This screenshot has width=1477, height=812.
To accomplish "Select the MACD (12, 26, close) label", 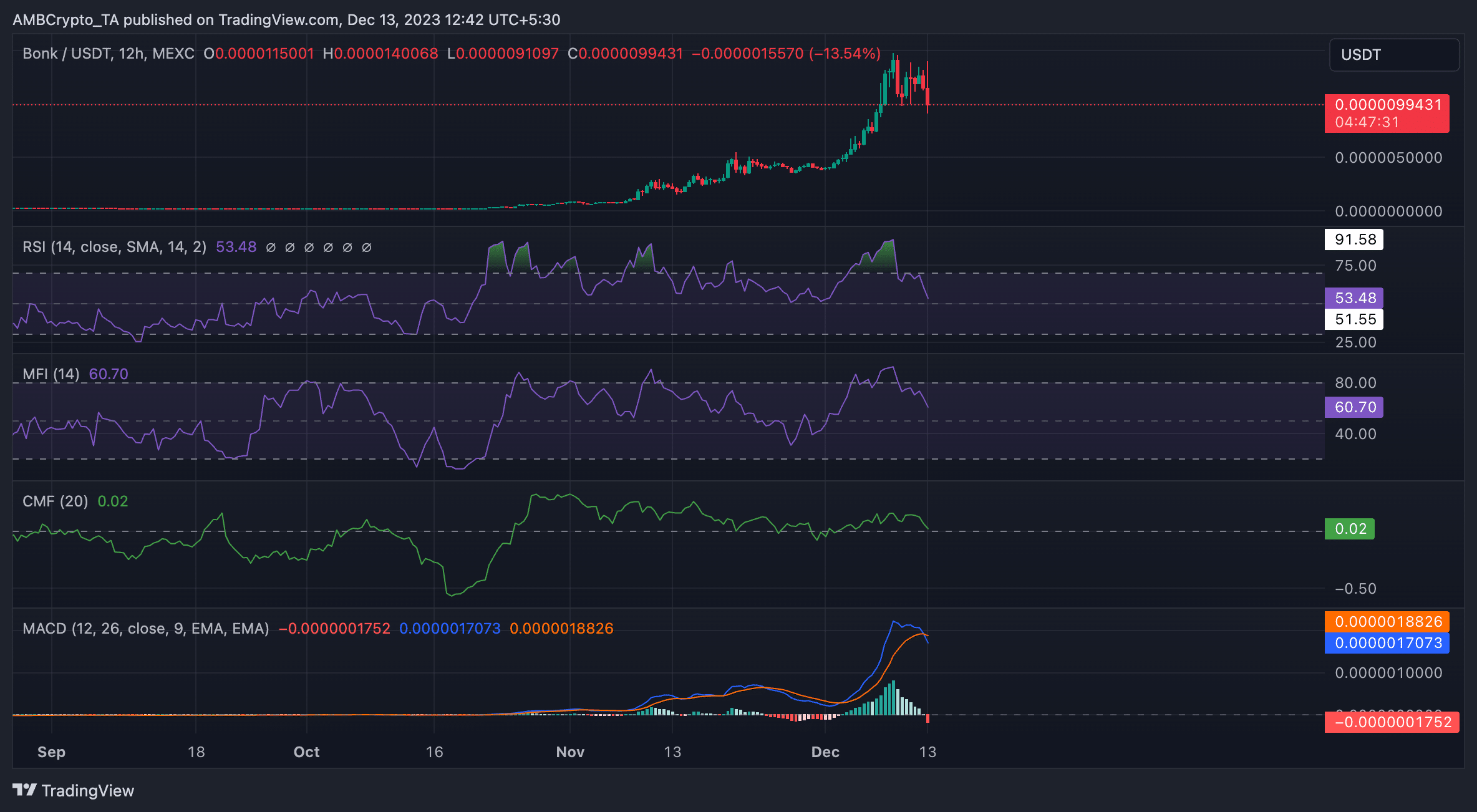I will (145, 629).
